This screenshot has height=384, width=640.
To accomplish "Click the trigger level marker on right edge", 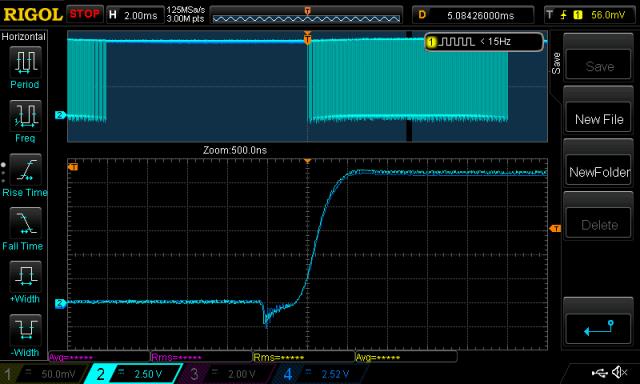I will point(555,229).
